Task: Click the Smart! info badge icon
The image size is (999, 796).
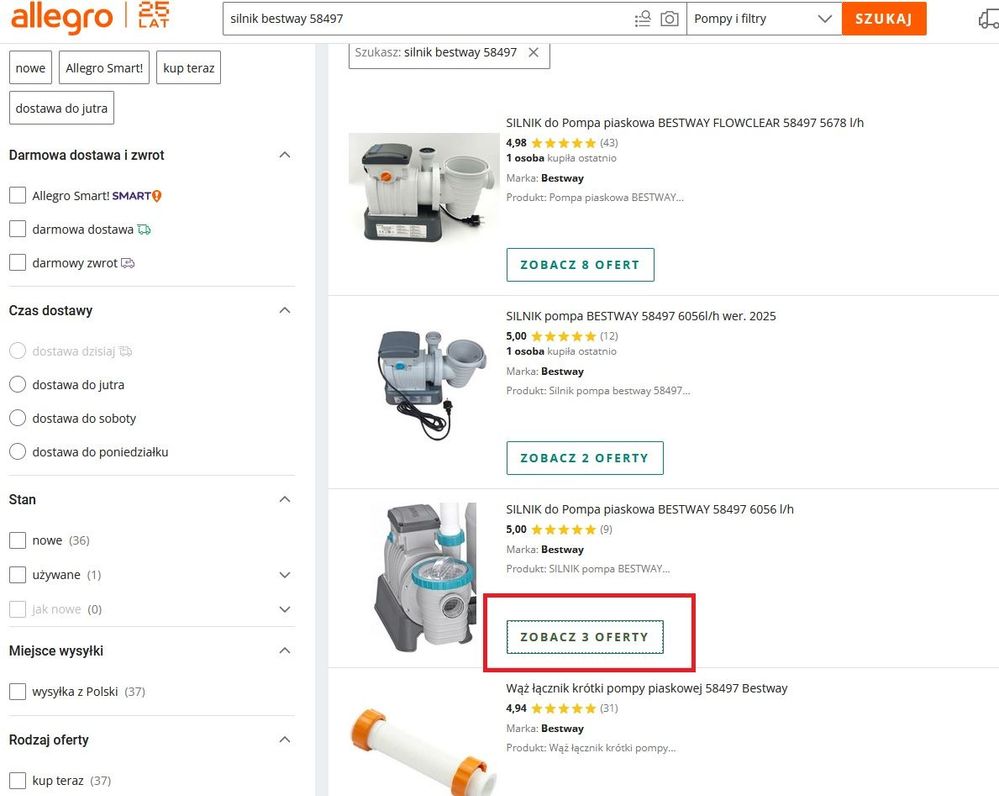Action: point(156,196)
